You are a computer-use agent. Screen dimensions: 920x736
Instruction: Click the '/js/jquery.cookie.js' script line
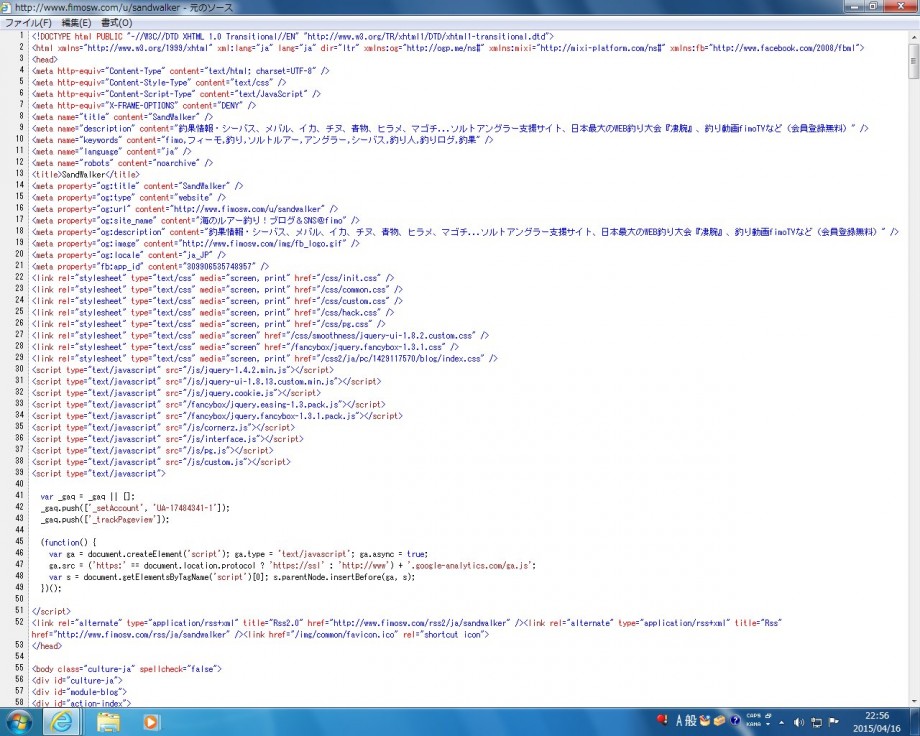[176, 393]
